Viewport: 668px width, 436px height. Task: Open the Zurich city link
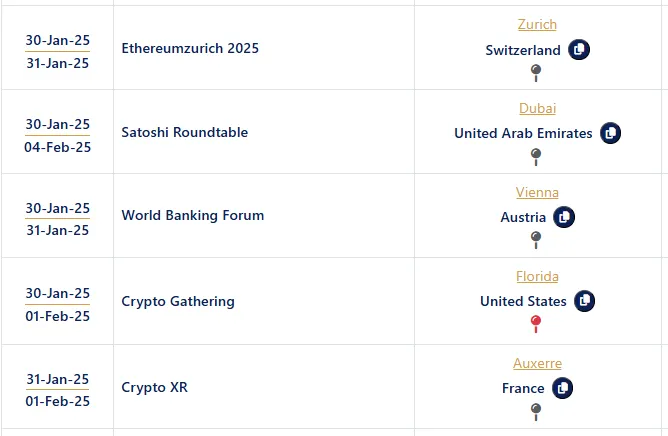tap(537, 24)
